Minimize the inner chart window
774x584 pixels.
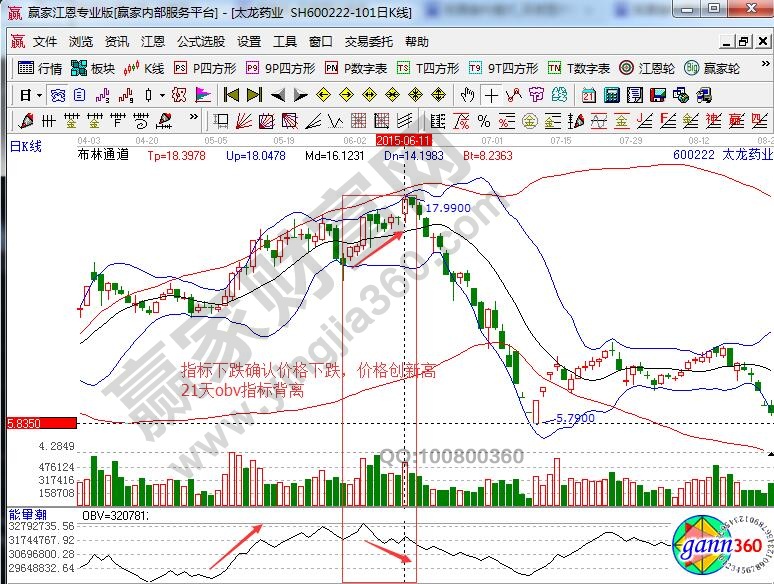(x=726, y=42)
